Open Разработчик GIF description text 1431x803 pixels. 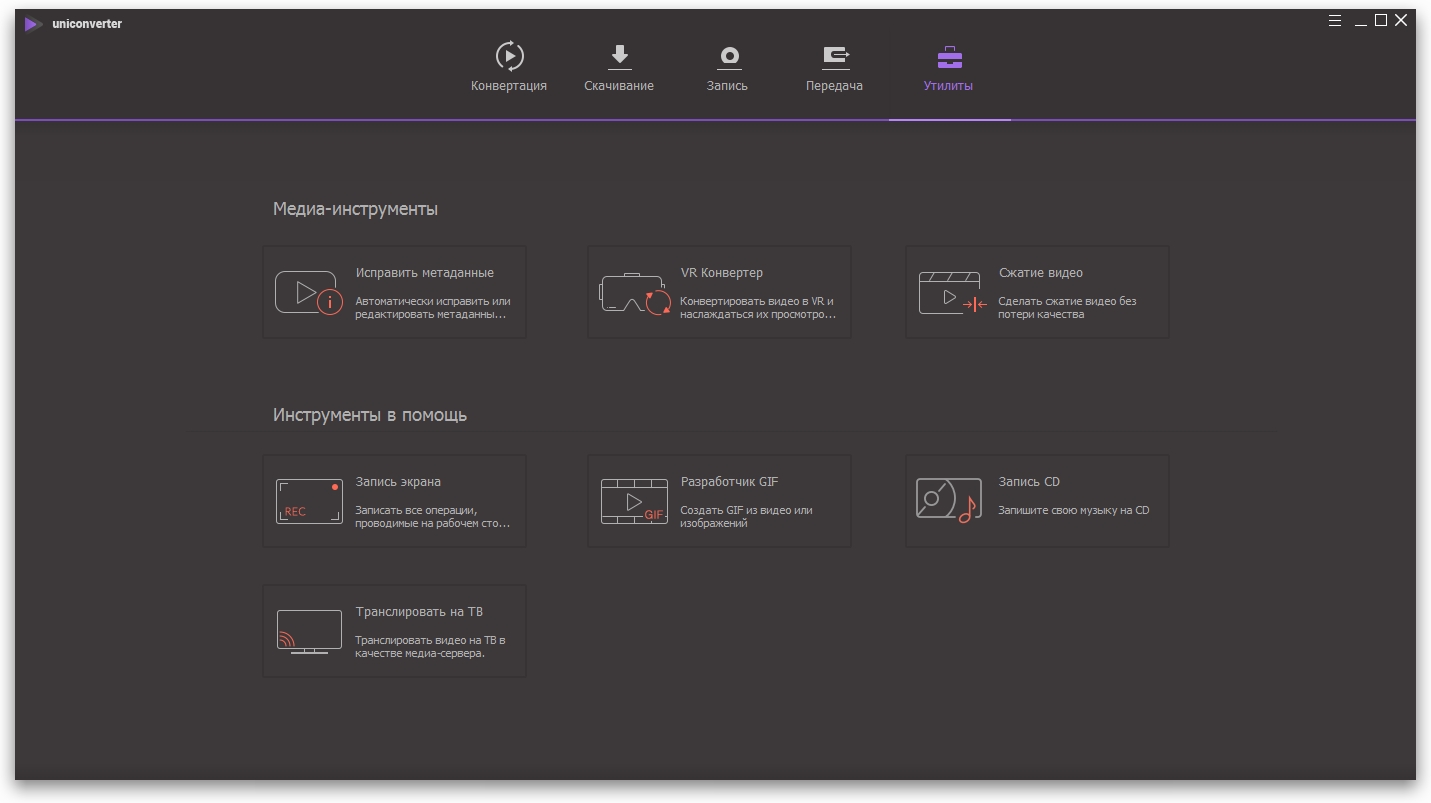pyautogui.click(x=745, y=516)
